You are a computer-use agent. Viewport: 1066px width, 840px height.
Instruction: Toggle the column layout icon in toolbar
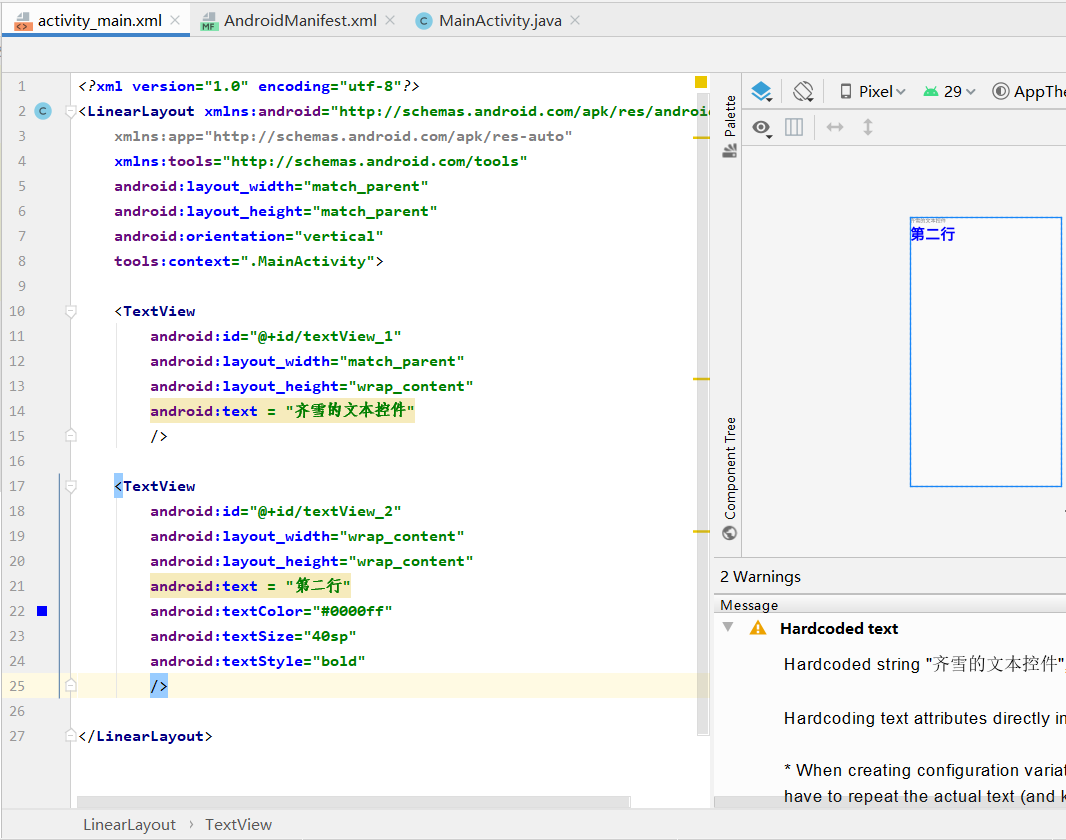[x=794, y=127]
